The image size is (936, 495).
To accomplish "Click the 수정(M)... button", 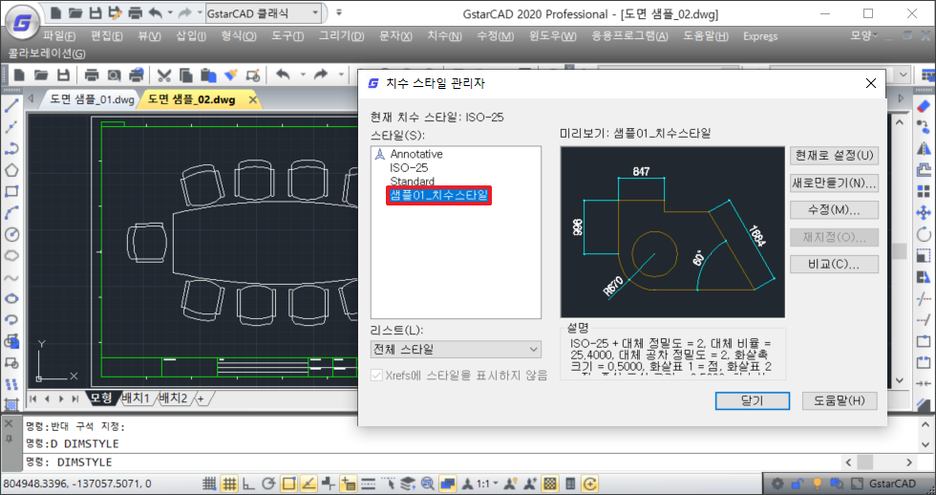I will pyautogui.click(x=833, y=210).
